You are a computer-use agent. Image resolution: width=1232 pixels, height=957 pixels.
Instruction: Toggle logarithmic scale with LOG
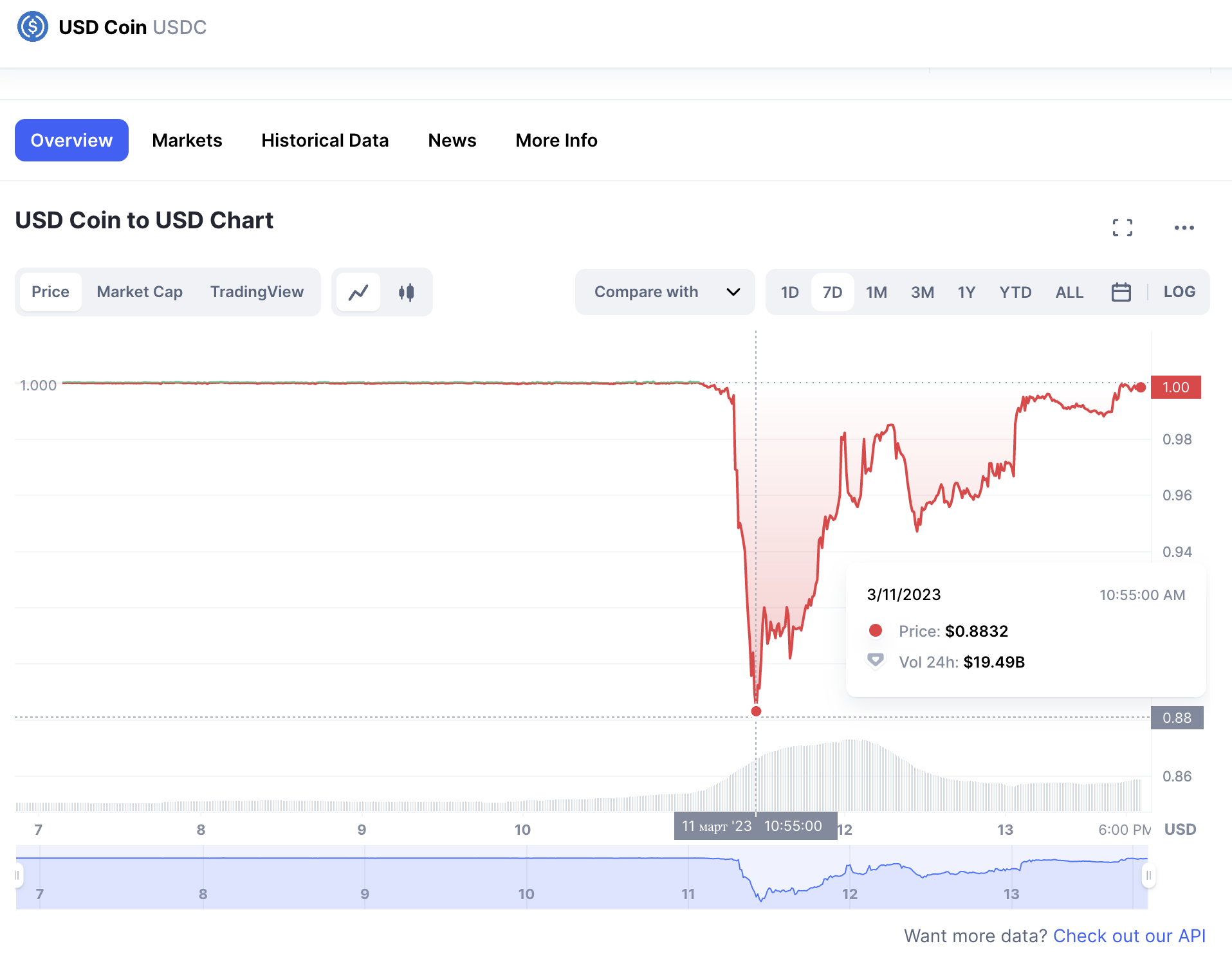[x=1179, y=291]
